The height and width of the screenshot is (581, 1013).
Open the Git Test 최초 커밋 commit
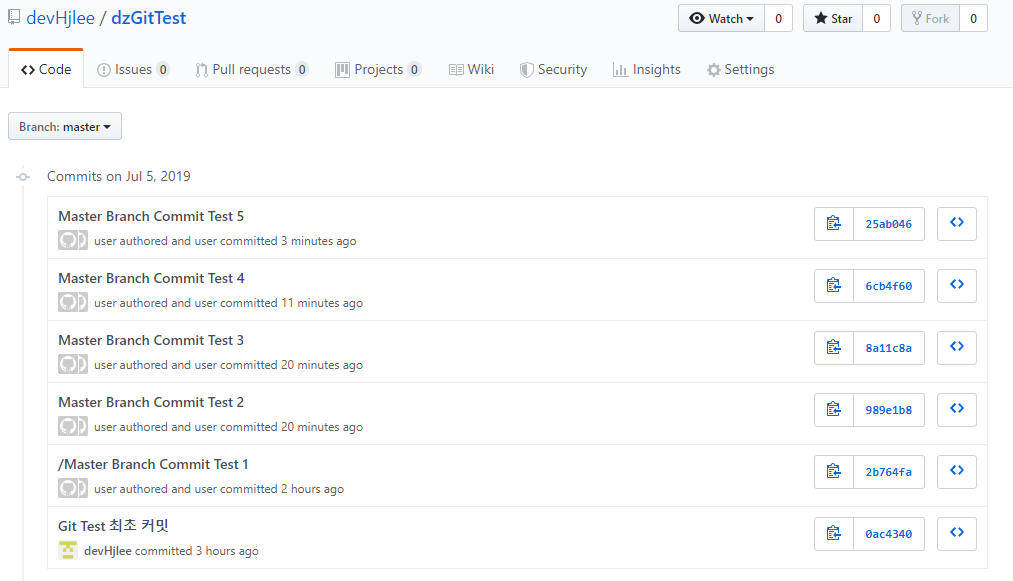(113, 526)
